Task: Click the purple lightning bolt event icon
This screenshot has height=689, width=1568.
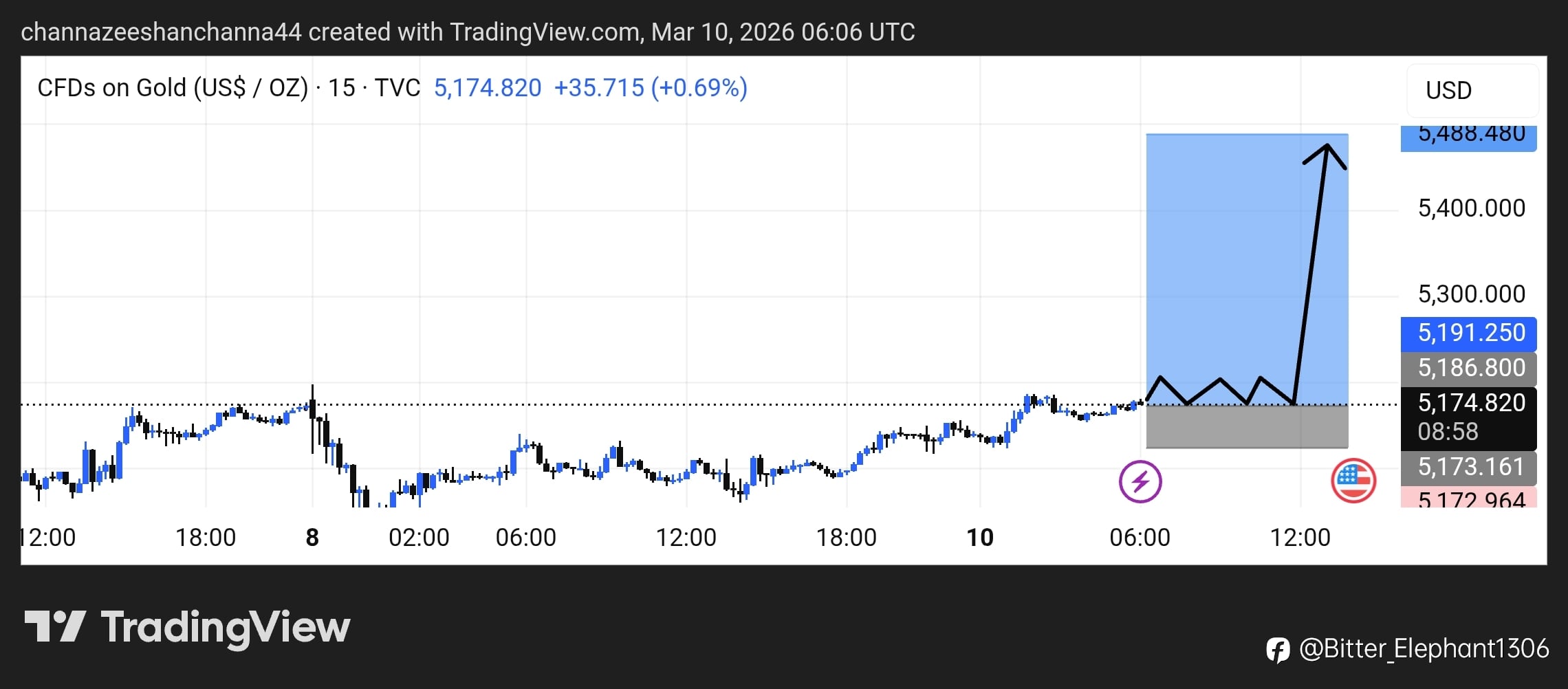Action: tap(1140, 481)
